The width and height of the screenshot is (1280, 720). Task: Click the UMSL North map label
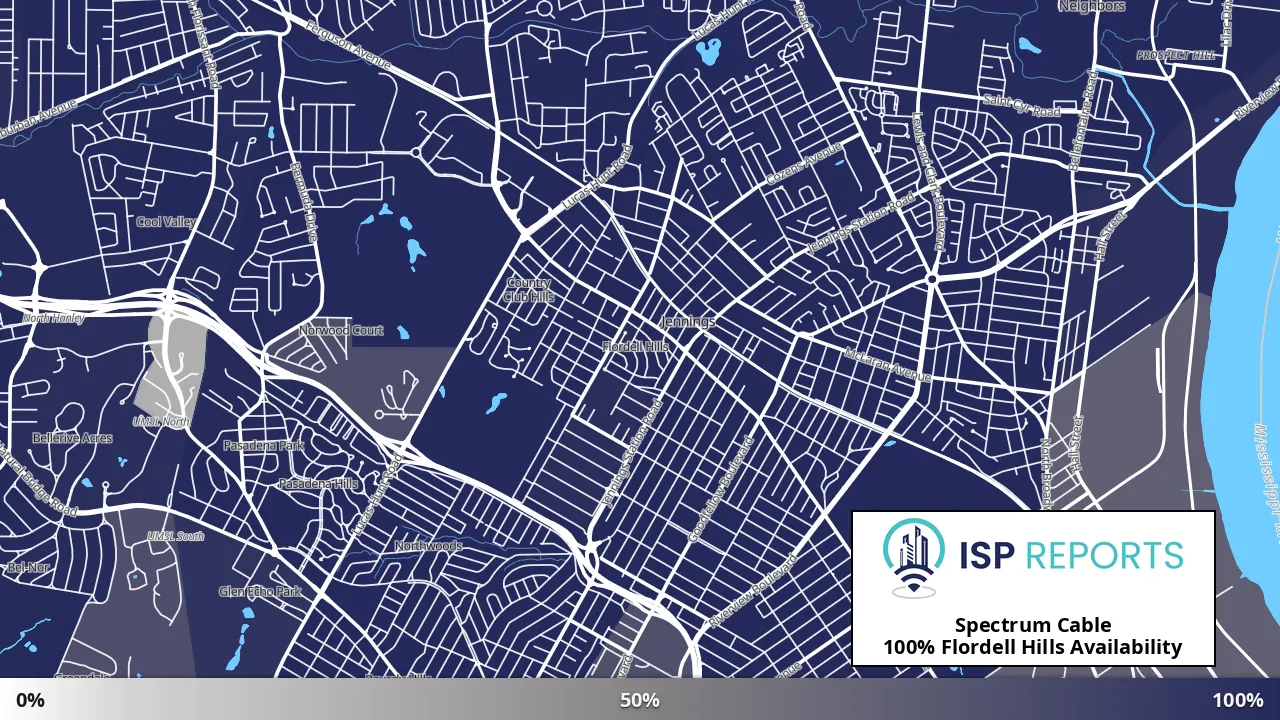click(x=160, y=422)
